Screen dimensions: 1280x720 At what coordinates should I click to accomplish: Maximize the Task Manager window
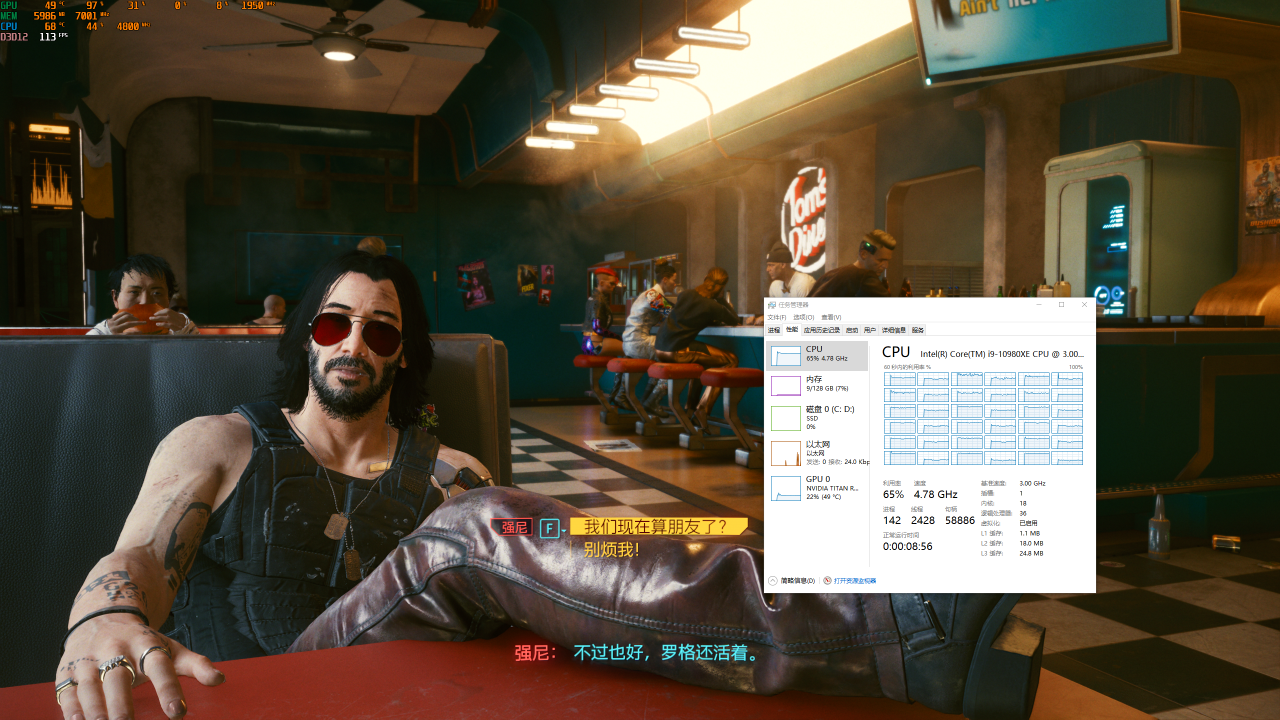pos(1061,304)
